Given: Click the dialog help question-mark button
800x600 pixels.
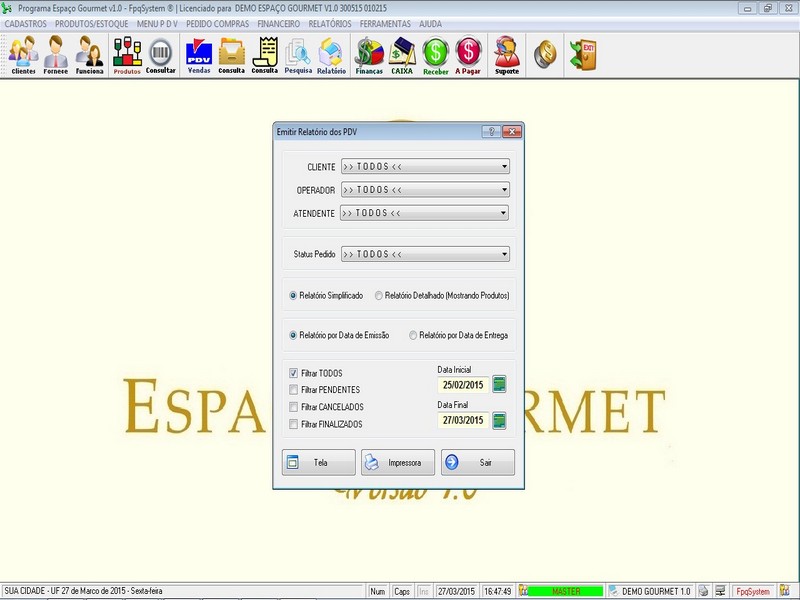Looking at the screenshot, I should point(491,132).
